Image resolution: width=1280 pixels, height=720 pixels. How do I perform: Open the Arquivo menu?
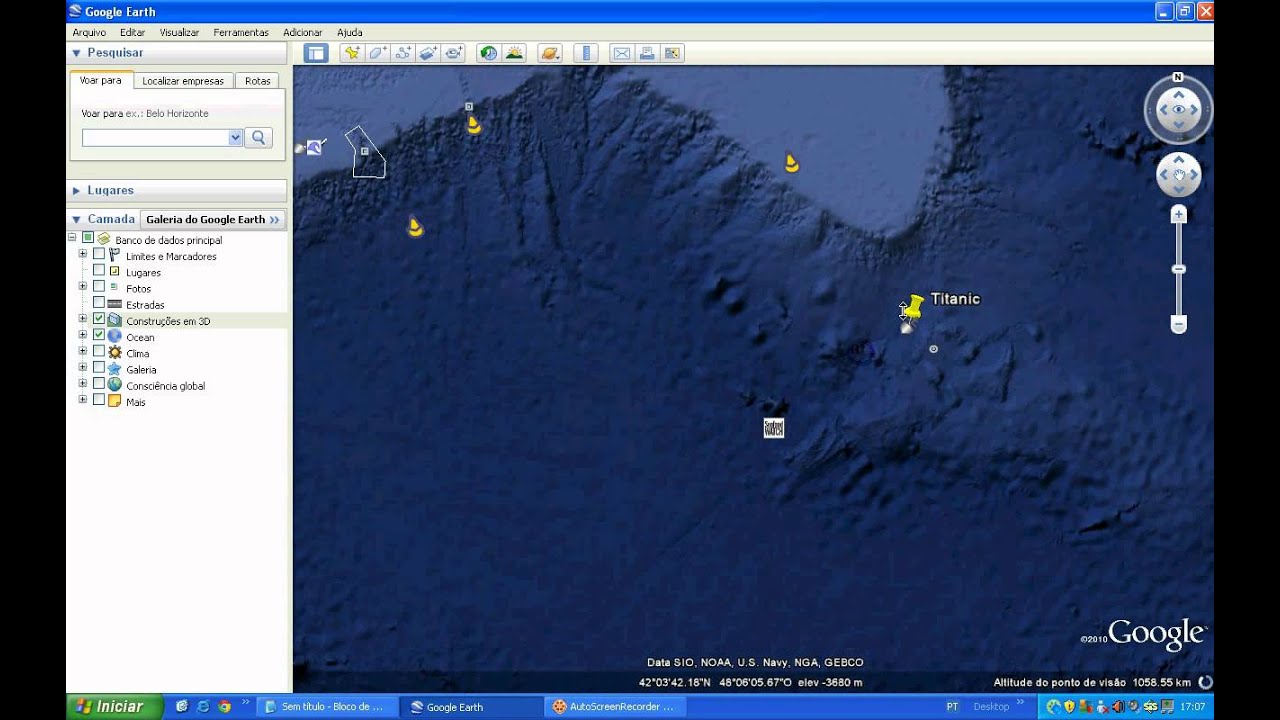[x=89, y=32]
